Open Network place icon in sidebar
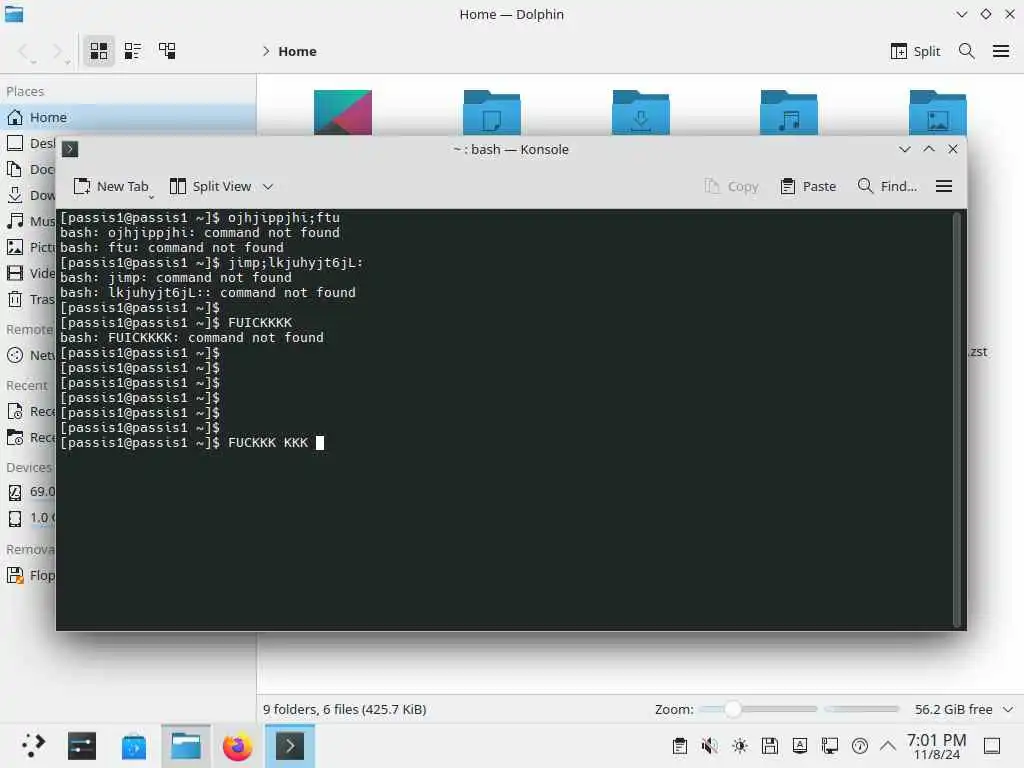The image size is (1024, 768). pyautogui.click(x=14, y=355)
